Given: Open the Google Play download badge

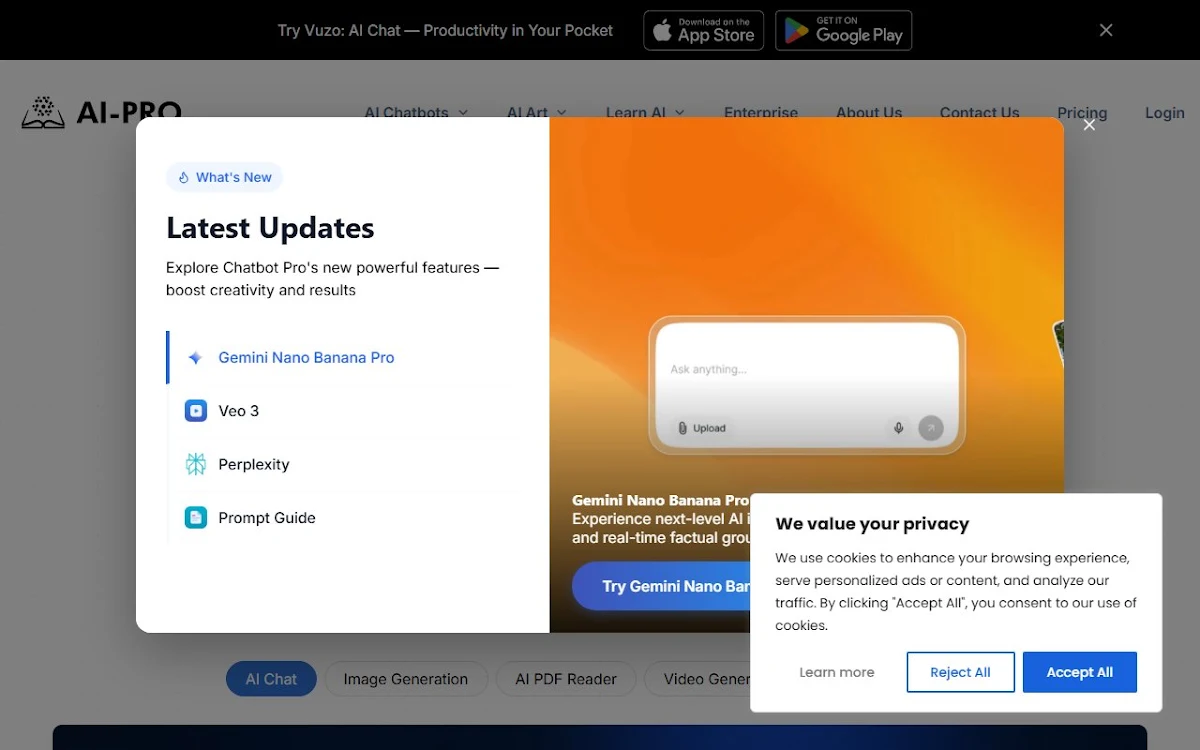Looking at the screenshot, I should 843,30.
